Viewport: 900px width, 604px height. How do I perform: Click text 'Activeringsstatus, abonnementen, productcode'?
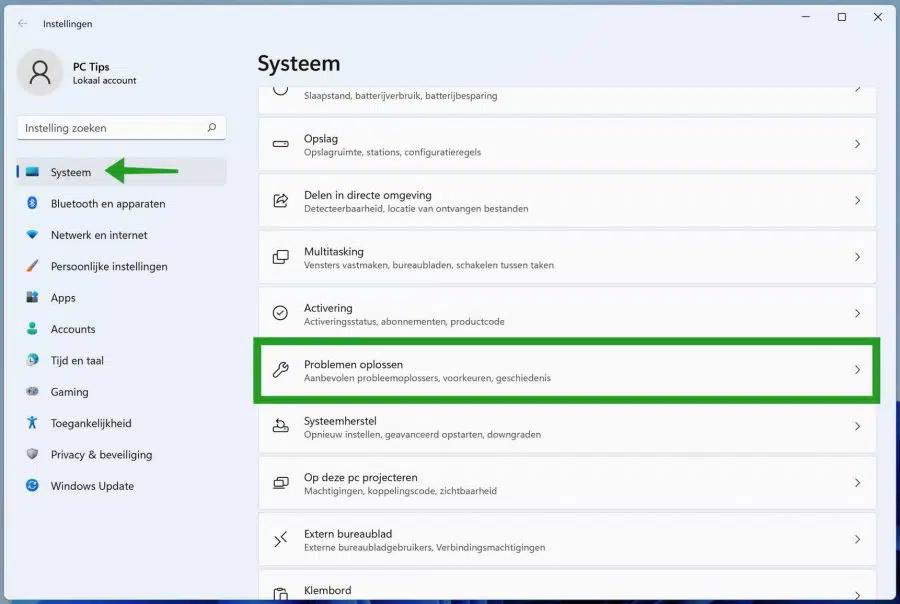(x=404, y=322)
